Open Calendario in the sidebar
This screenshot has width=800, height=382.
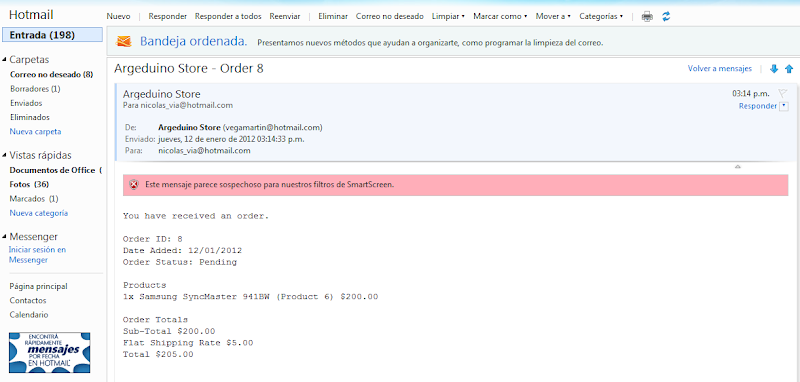point(29,315)
